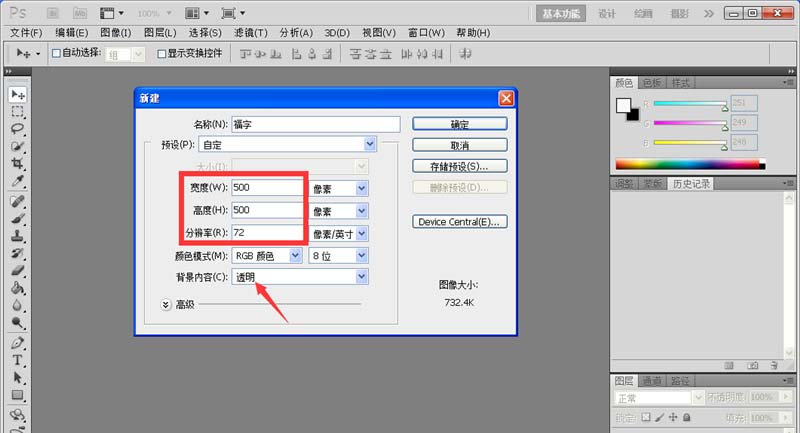Select the Rectangular Marquee tool
The height and width of the screenshot is (433, 800).
pyautogui.click(x=17, y=112)
